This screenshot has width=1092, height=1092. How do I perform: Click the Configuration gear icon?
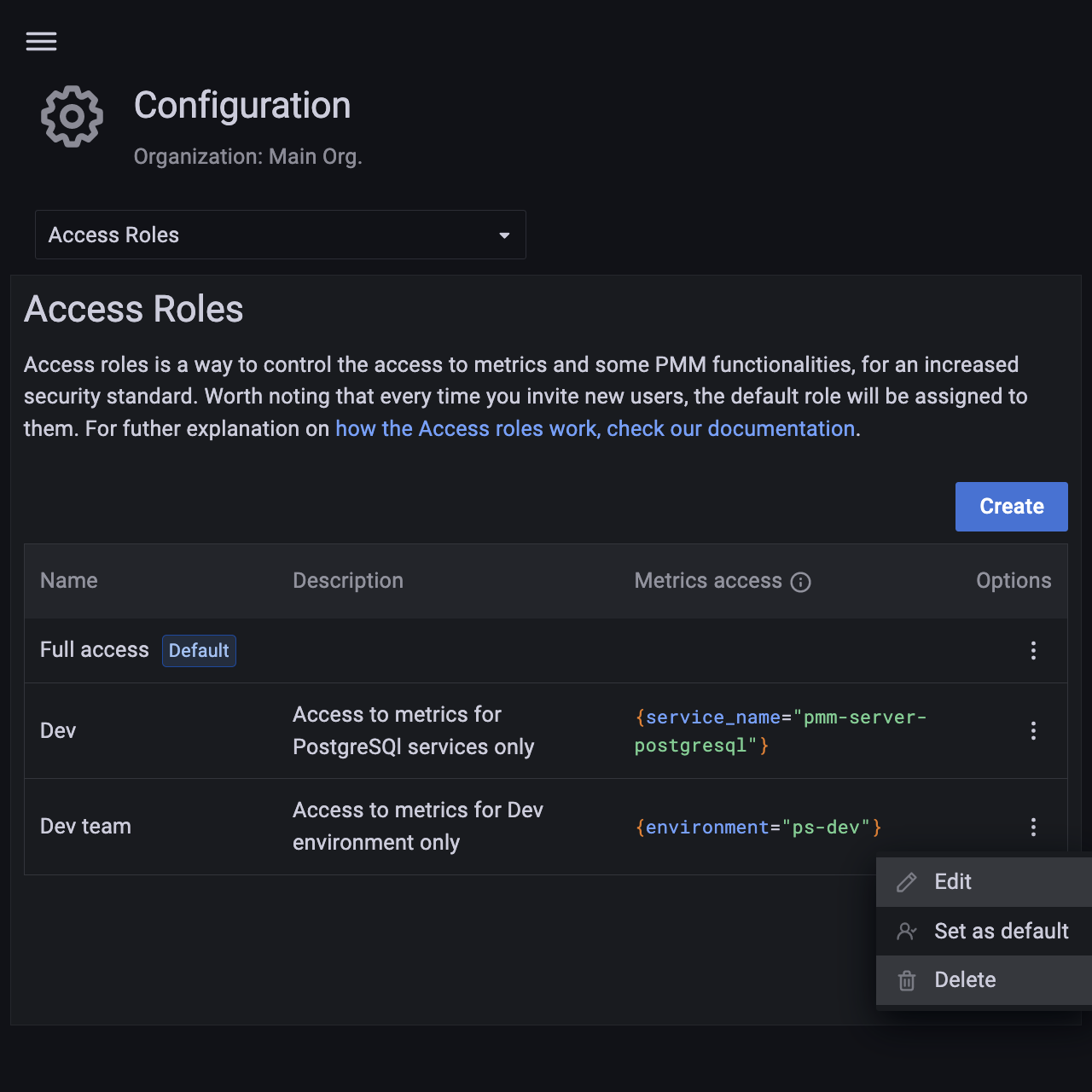click(x=73, y=116)
